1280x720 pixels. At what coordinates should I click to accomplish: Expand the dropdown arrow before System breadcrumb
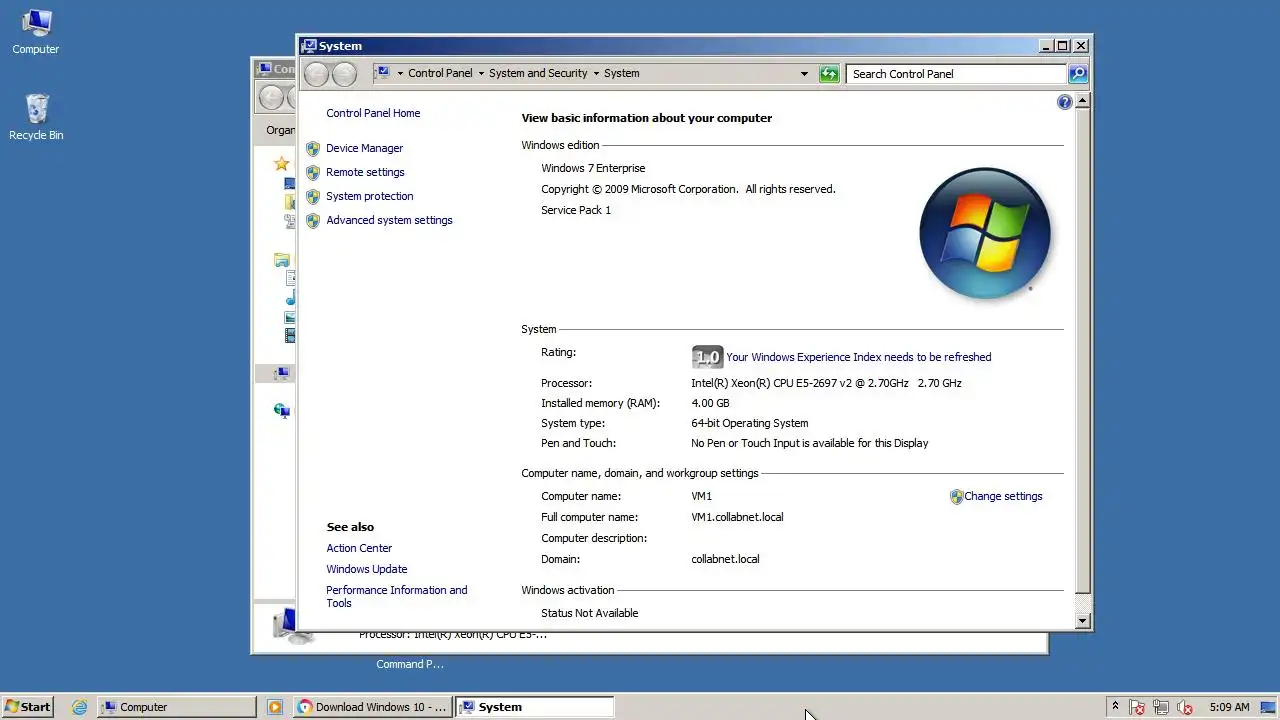point(596,74)
